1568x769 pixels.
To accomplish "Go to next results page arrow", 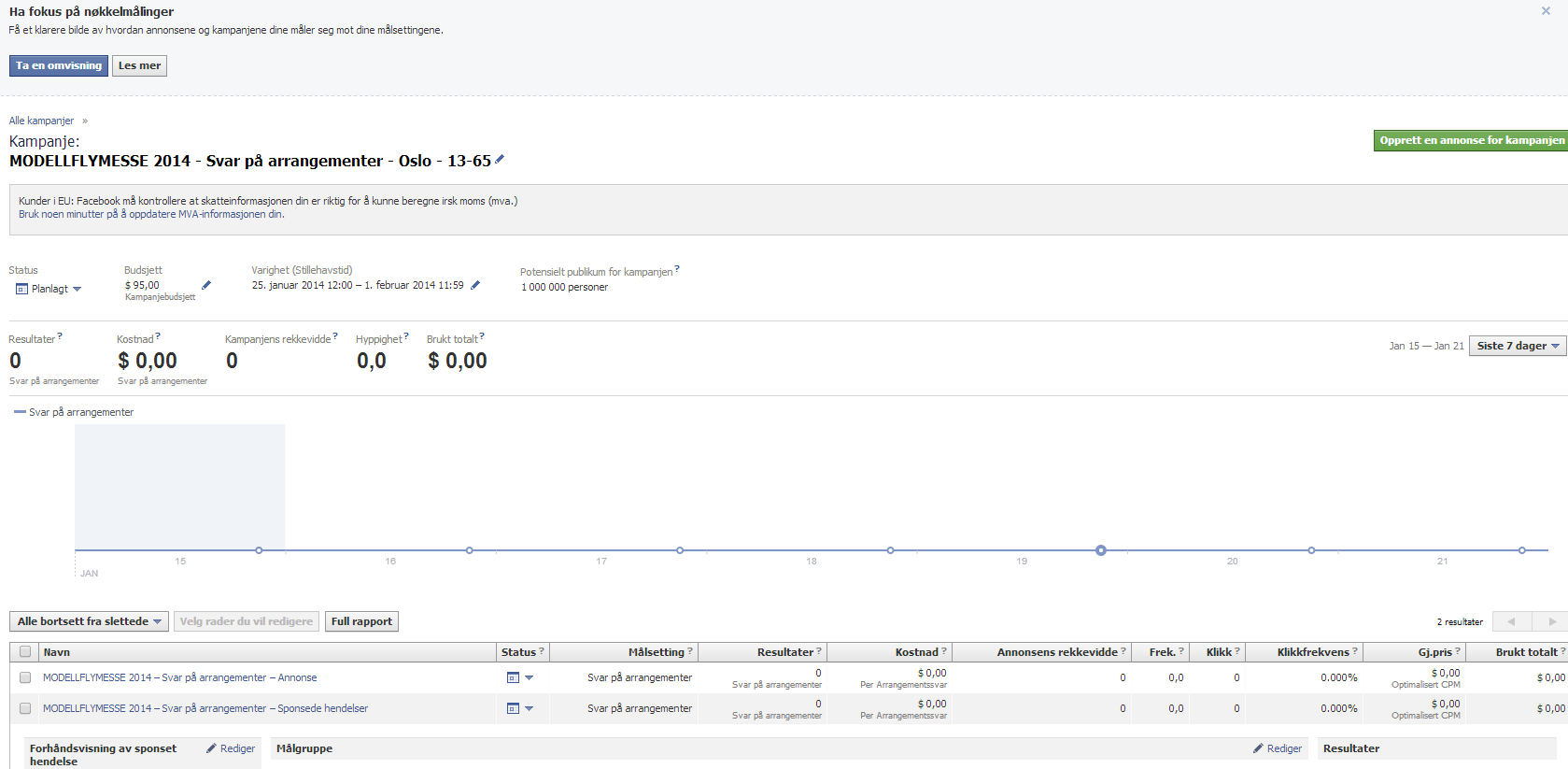I will tap(1552, 621).
